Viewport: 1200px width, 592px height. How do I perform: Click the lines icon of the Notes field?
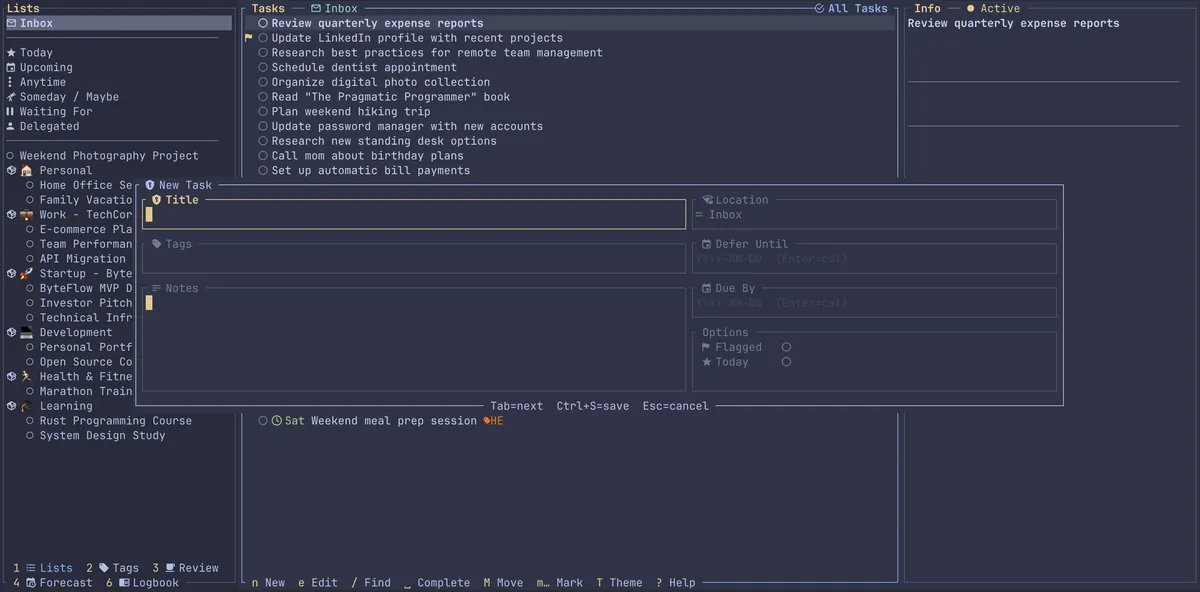[157, 288]
